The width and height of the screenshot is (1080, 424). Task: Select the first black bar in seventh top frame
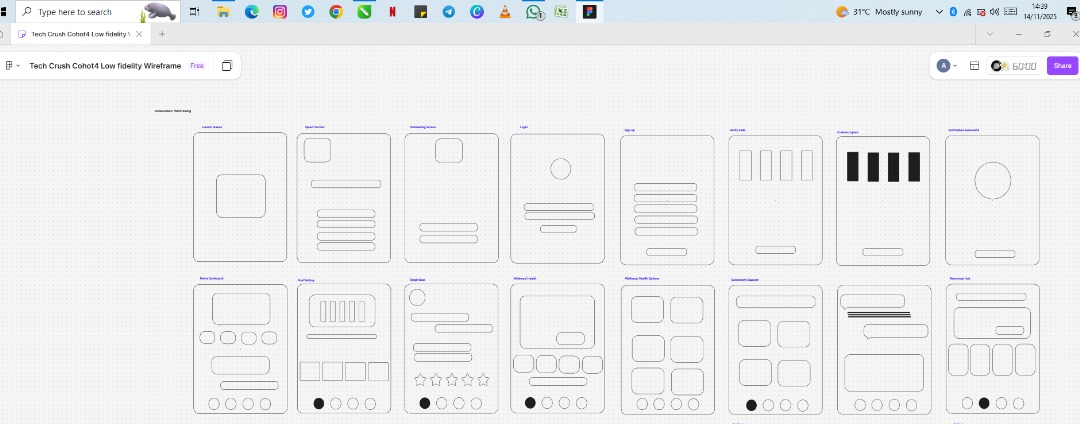(852, 167)
